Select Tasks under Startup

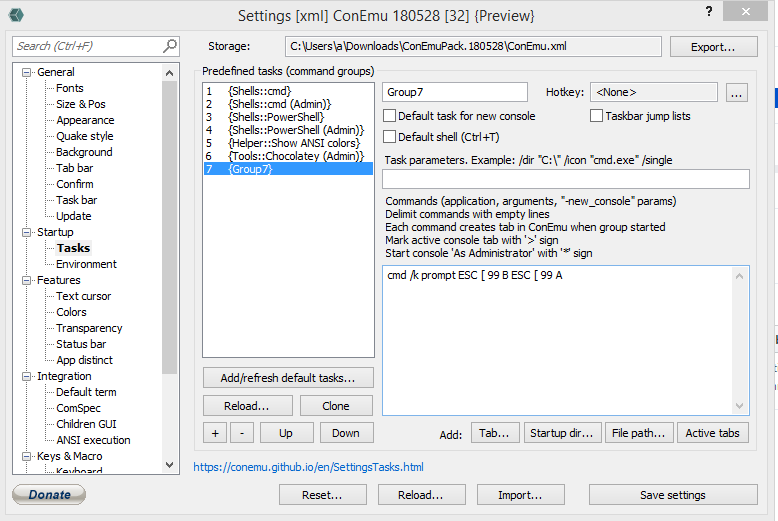click(73, 248)
